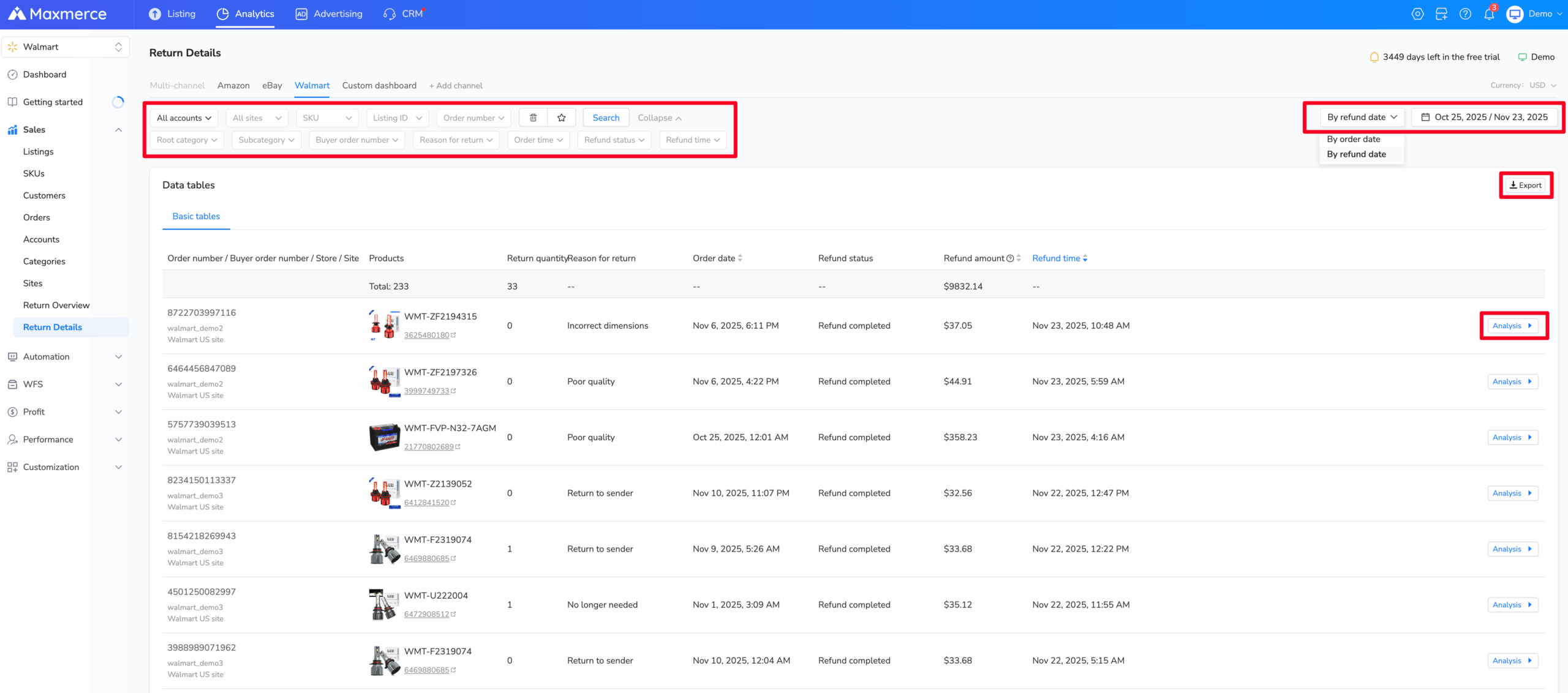This screenshot has height=693, width=1568.
Task: Sort by Refund time column arrows
Action: click(1085, 258)
